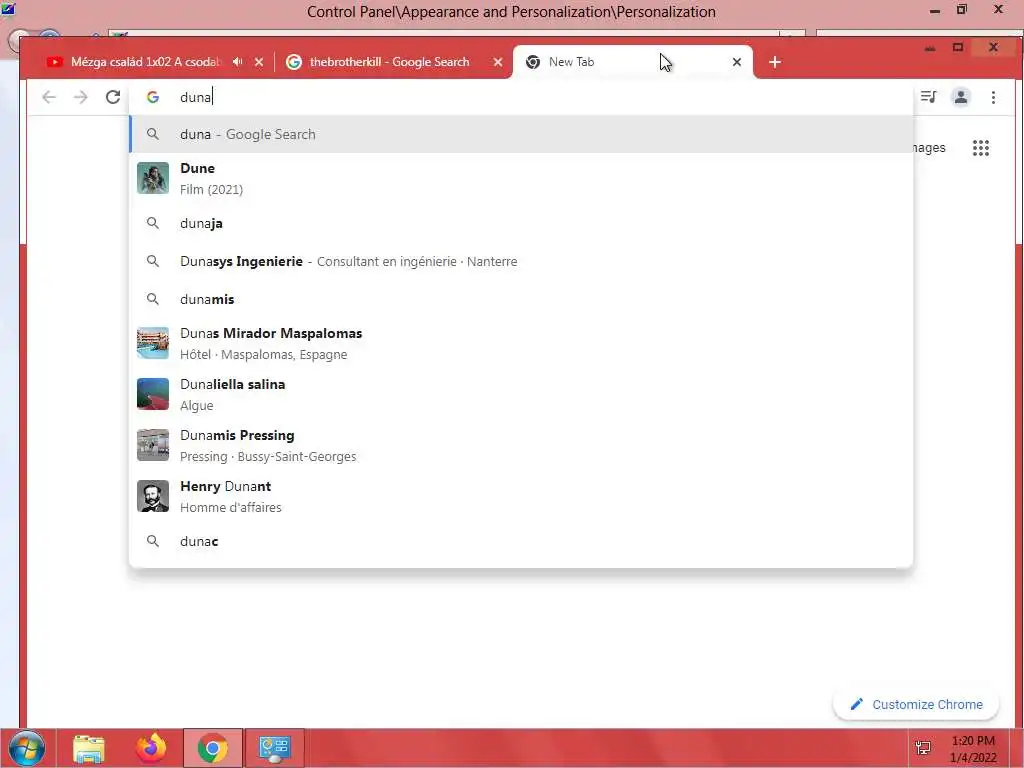Screen dimensions: 1024x768
Task: Choose Henry Dunant Homme d'affaires suggestion
Action: tap(521, 496)
